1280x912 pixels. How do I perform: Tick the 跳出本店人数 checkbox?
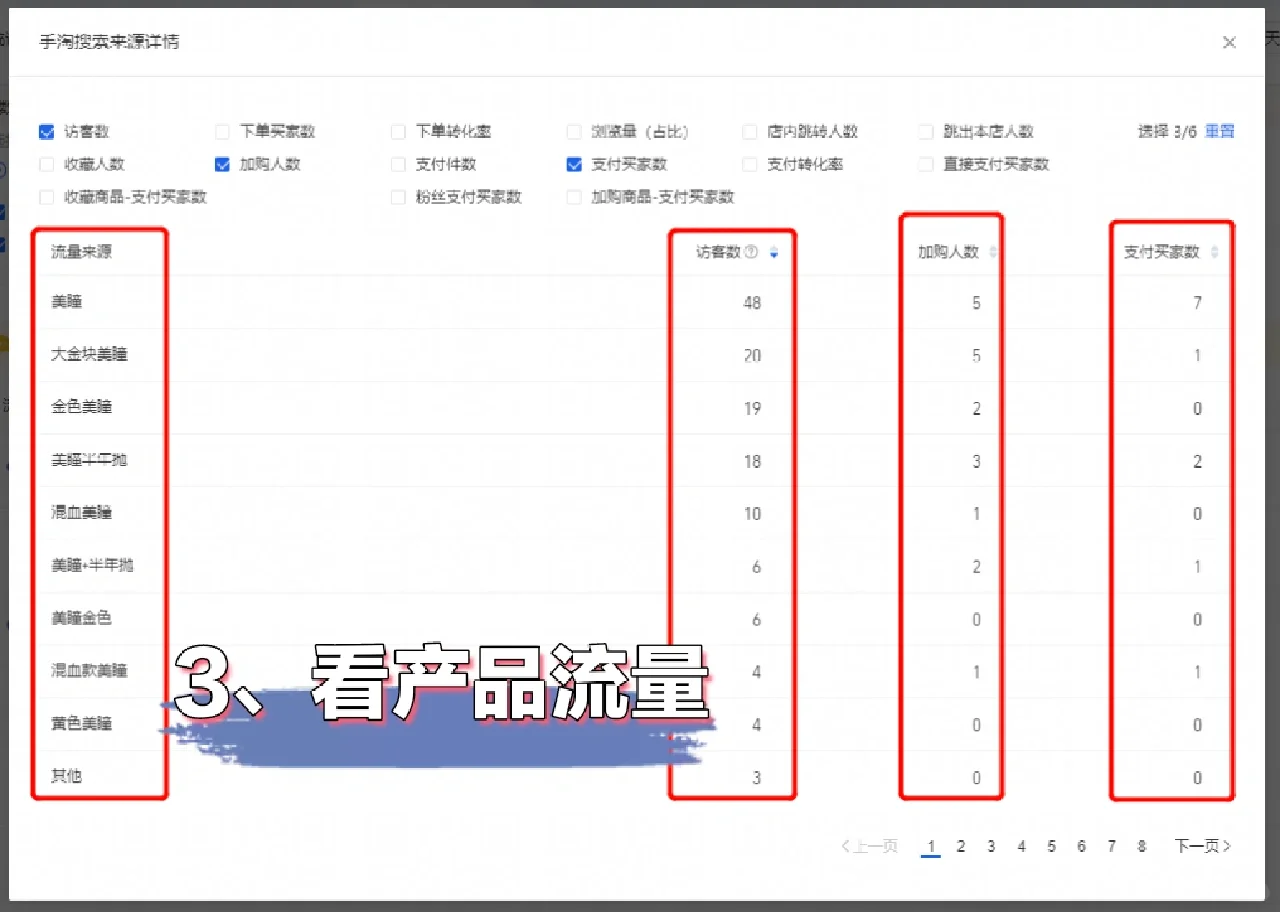926,132
